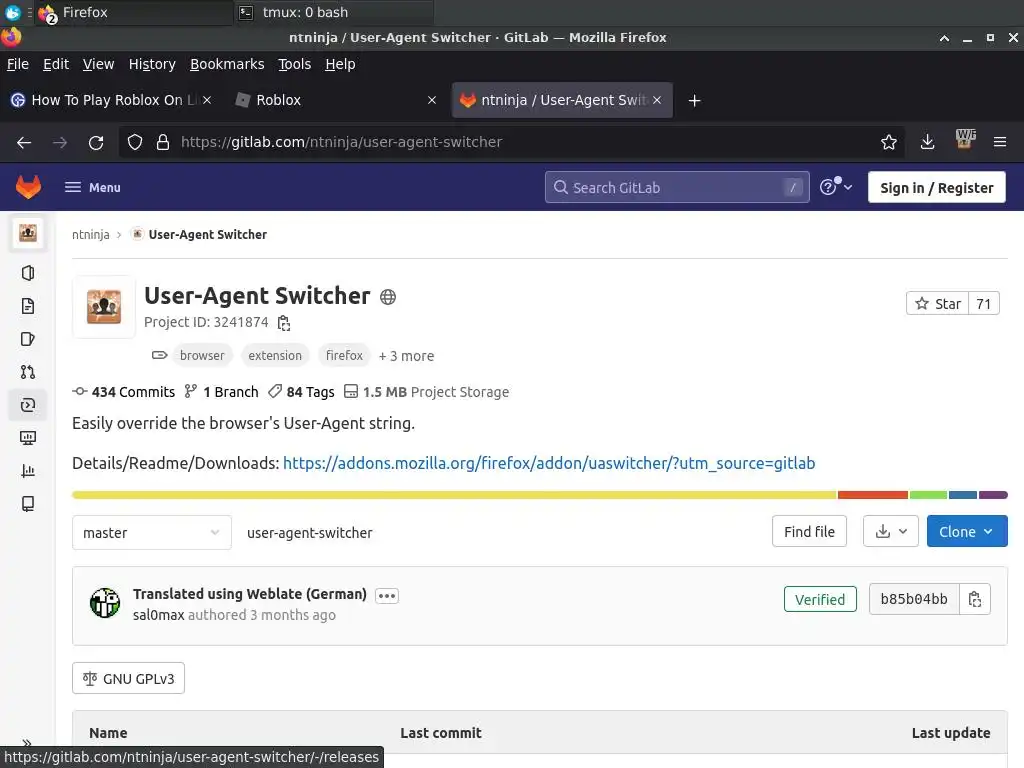Click User-Agent Switcher breadcrumb link
1024x768 pixels.
pos(208,234)
